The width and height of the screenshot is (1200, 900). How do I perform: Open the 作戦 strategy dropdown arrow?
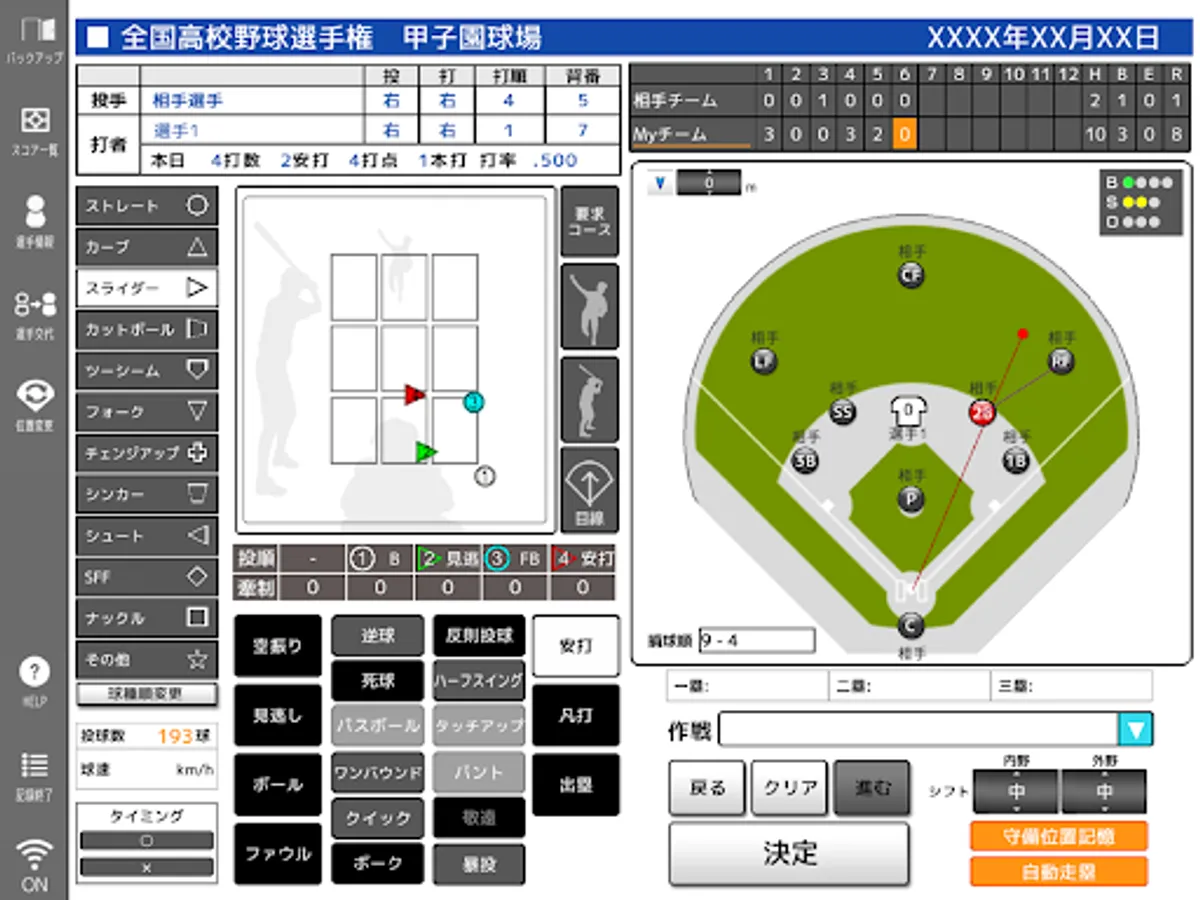(1135, 729)
